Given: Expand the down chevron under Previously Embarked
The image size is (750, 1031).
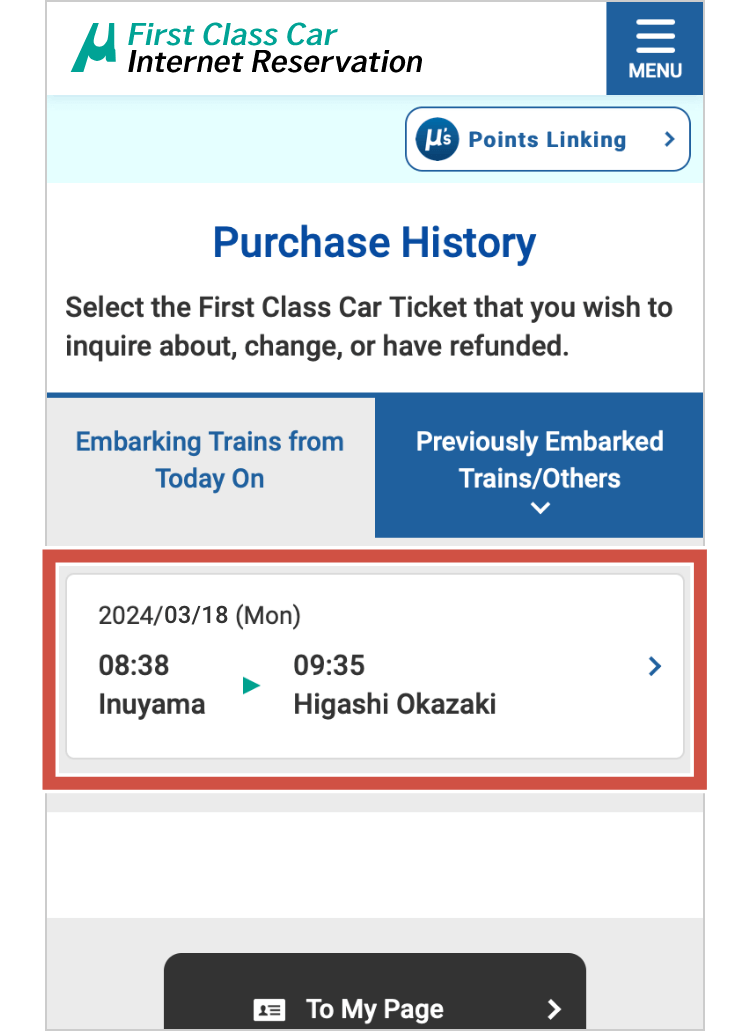Looking at the screenshot, I should [540, 508].
